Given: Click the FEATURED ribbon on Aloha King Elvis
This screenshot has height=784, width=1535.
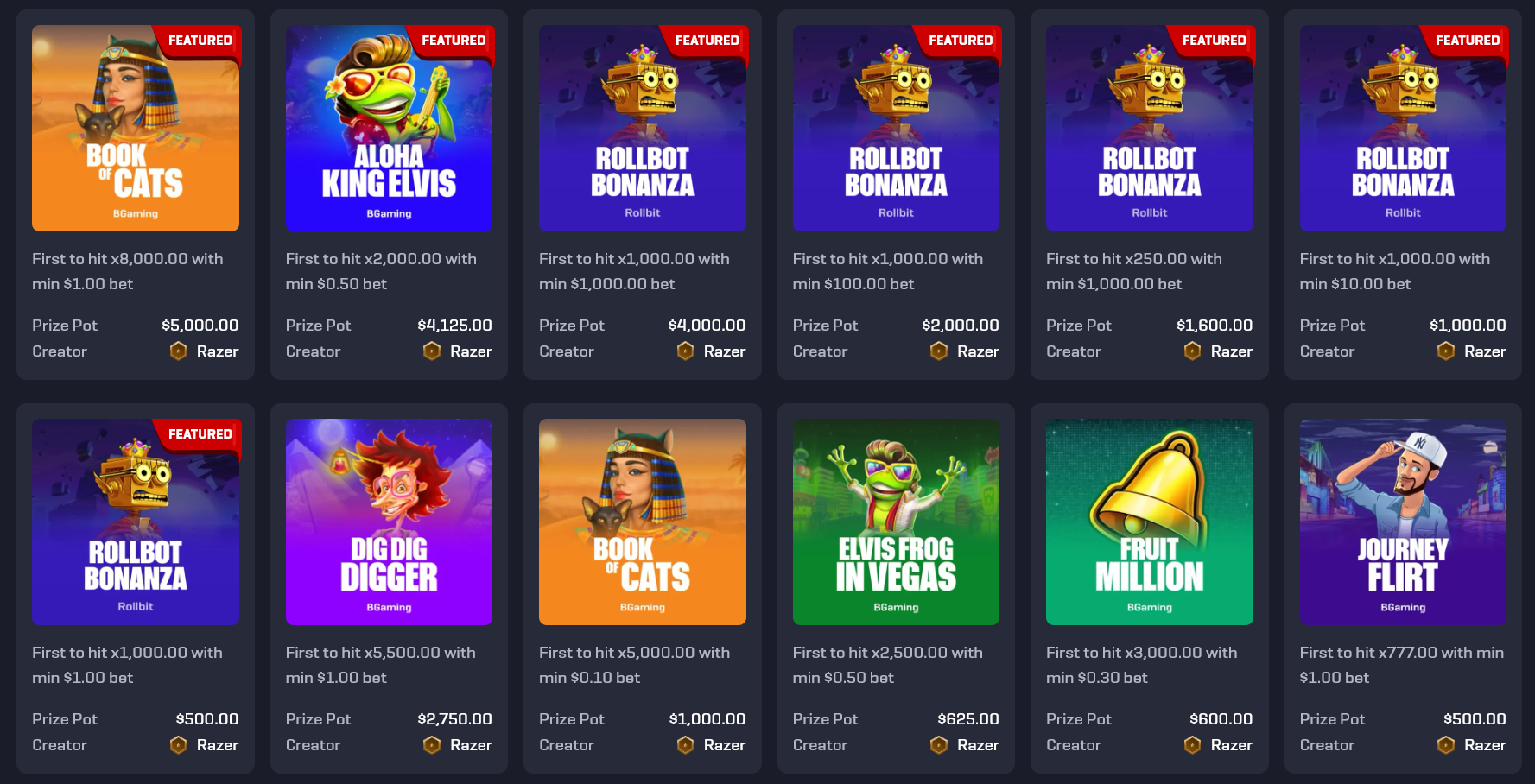Looking at the screenshot, I should [454, 41].
